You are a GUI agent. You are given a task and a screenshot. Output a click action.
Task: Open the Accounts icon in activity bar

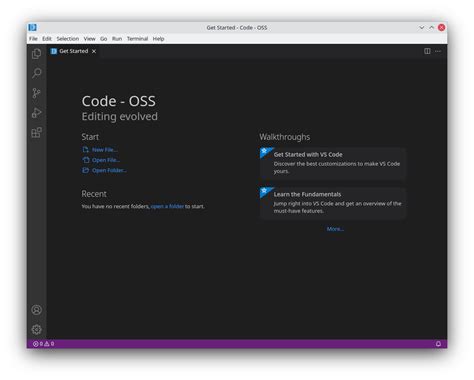coord(36,310)
